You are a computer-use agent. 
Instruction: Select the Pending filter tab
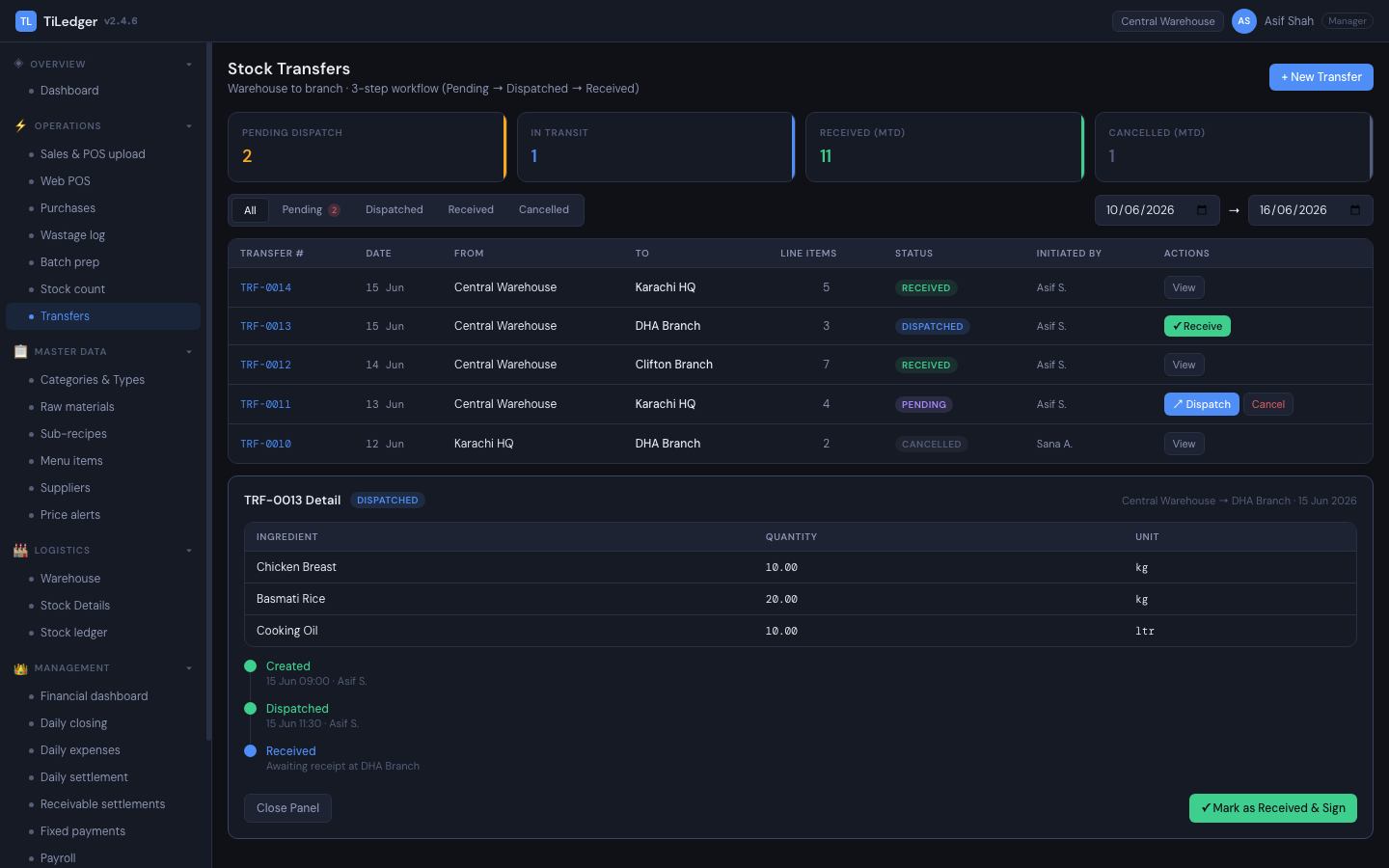311,210
